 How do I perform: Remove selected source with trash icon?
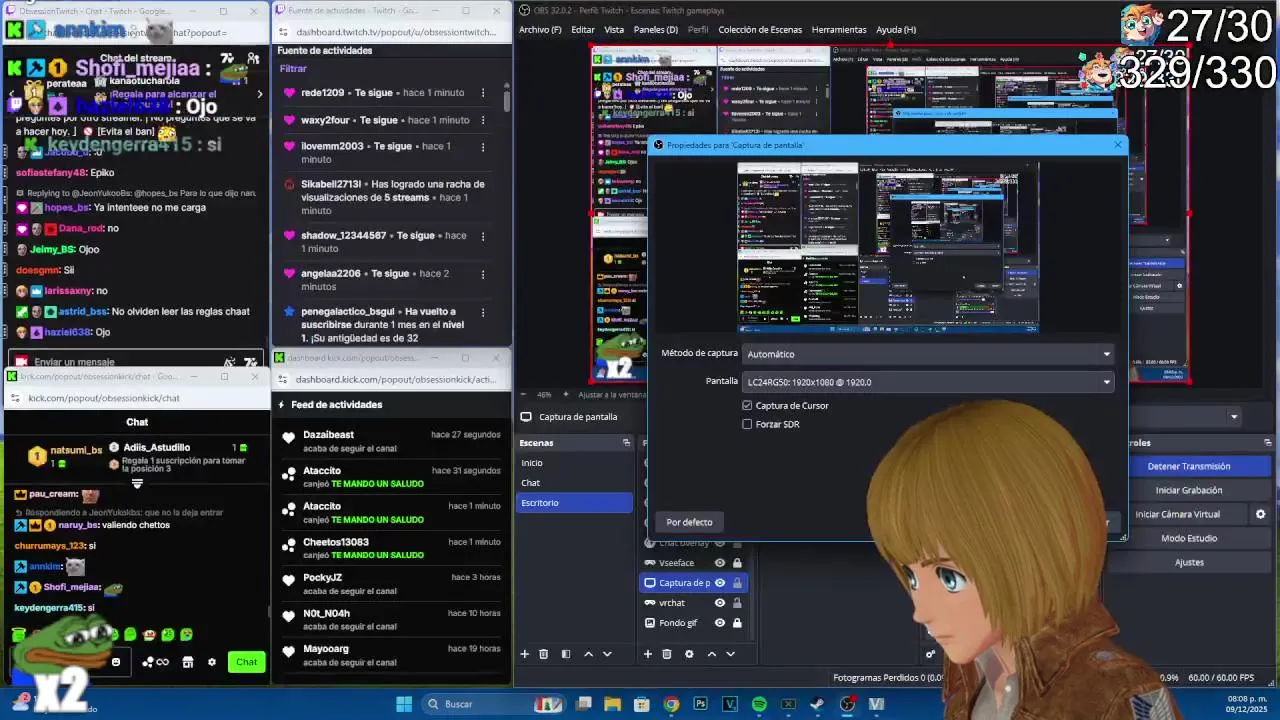click(x=667, y=654)
